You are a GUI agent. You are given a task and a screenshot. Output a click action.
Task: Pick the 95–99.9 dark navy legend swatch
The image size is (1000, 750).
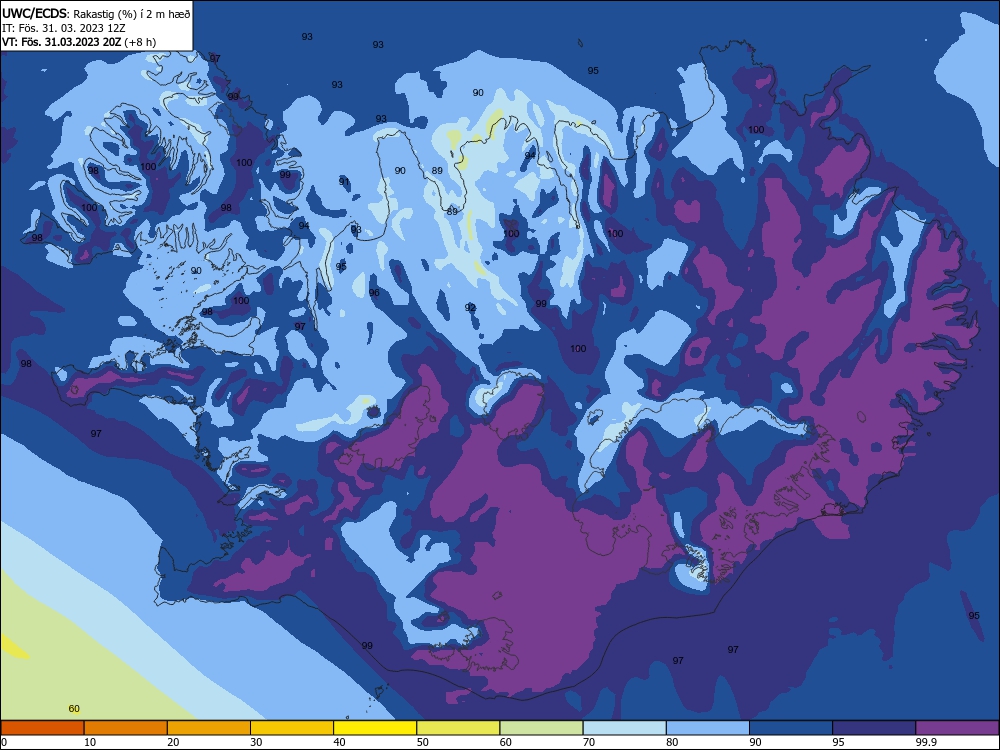point(874,728)
